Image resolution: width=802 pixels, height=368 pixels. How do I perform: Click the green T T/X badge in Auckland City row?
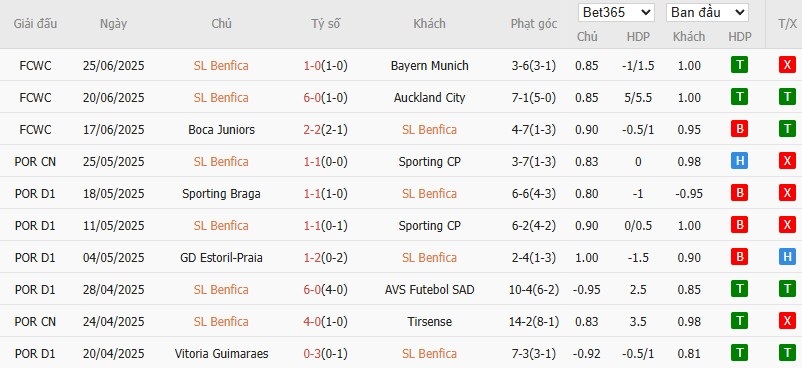click(787, 97)
